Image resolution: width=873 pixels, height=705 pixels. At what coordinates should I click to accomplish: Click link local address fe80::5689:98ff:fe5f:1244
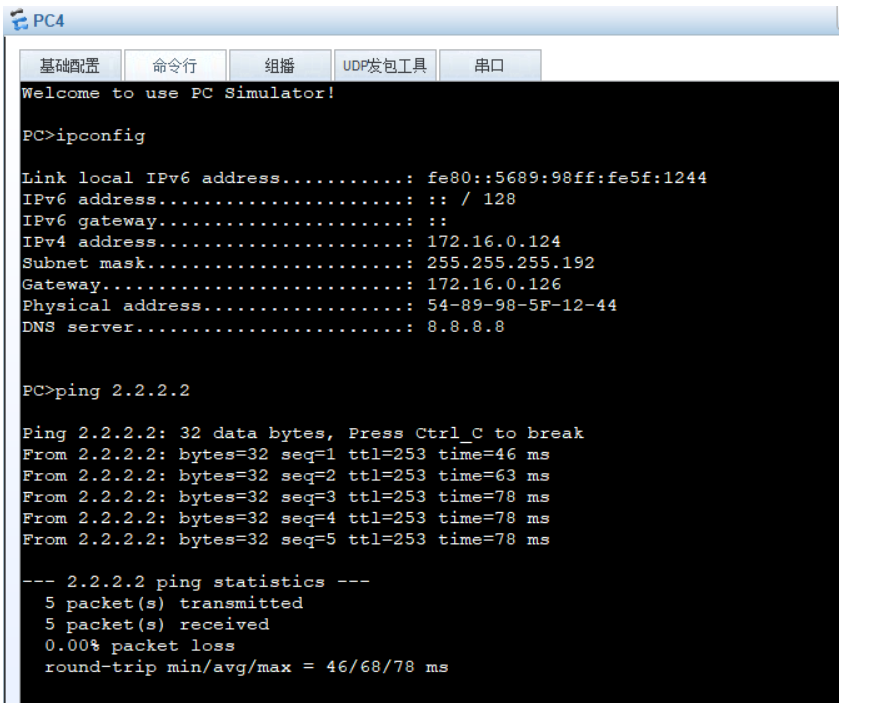click(x=567, y=178)
